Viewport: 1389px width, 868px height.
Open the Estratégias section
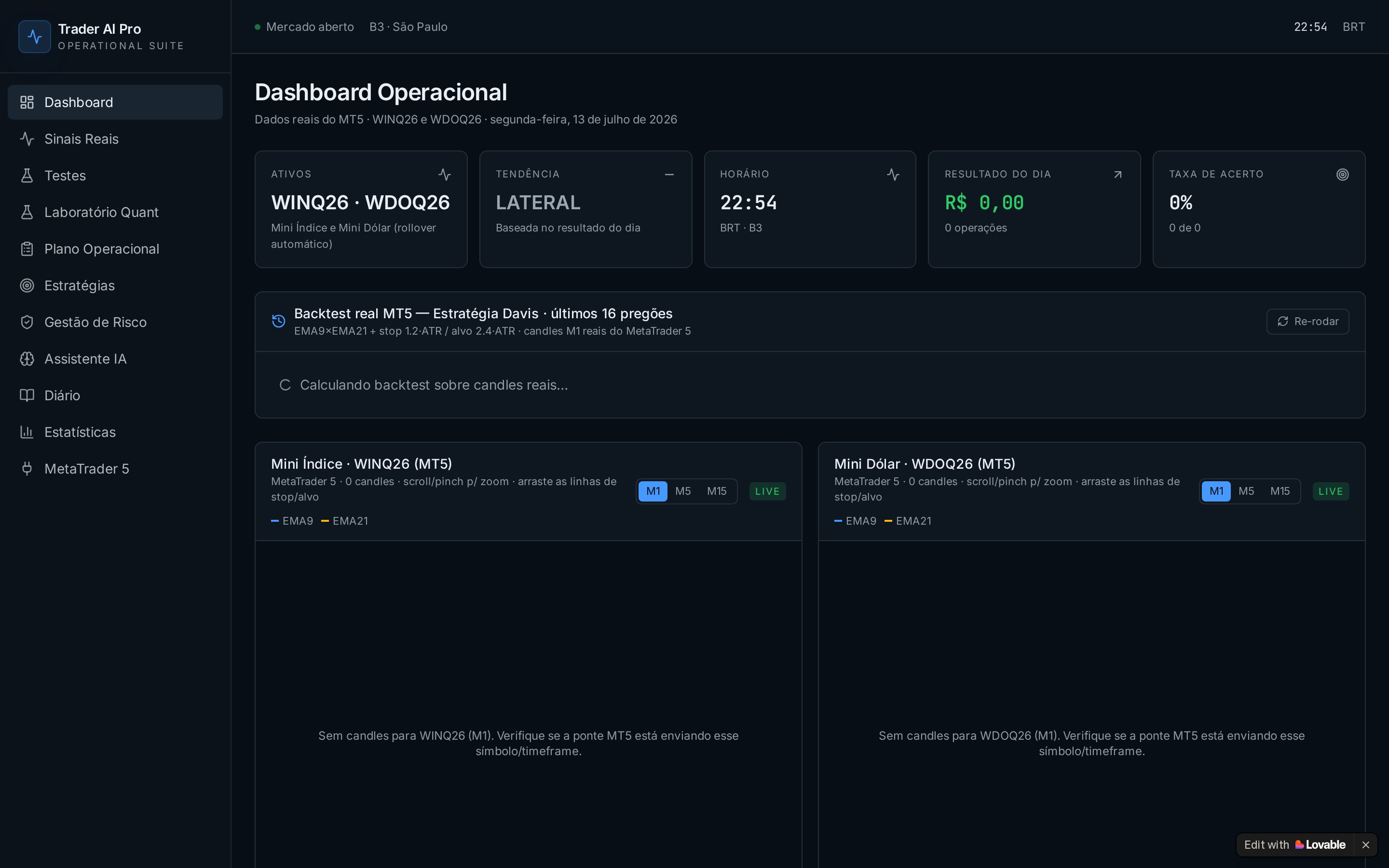115,285
